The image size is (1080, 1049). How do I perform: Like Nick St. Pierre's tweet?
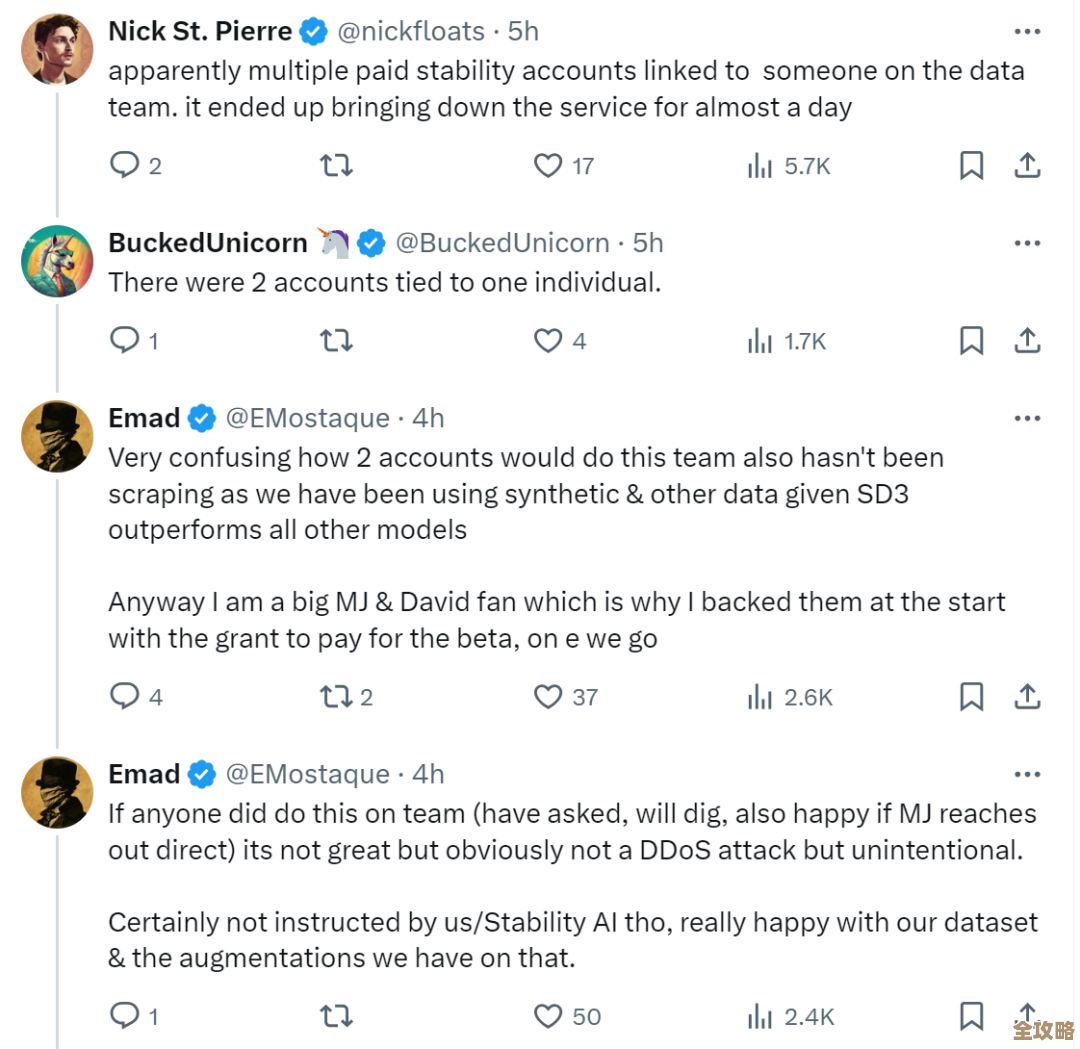pyautogui.click(x=548, y=165)
